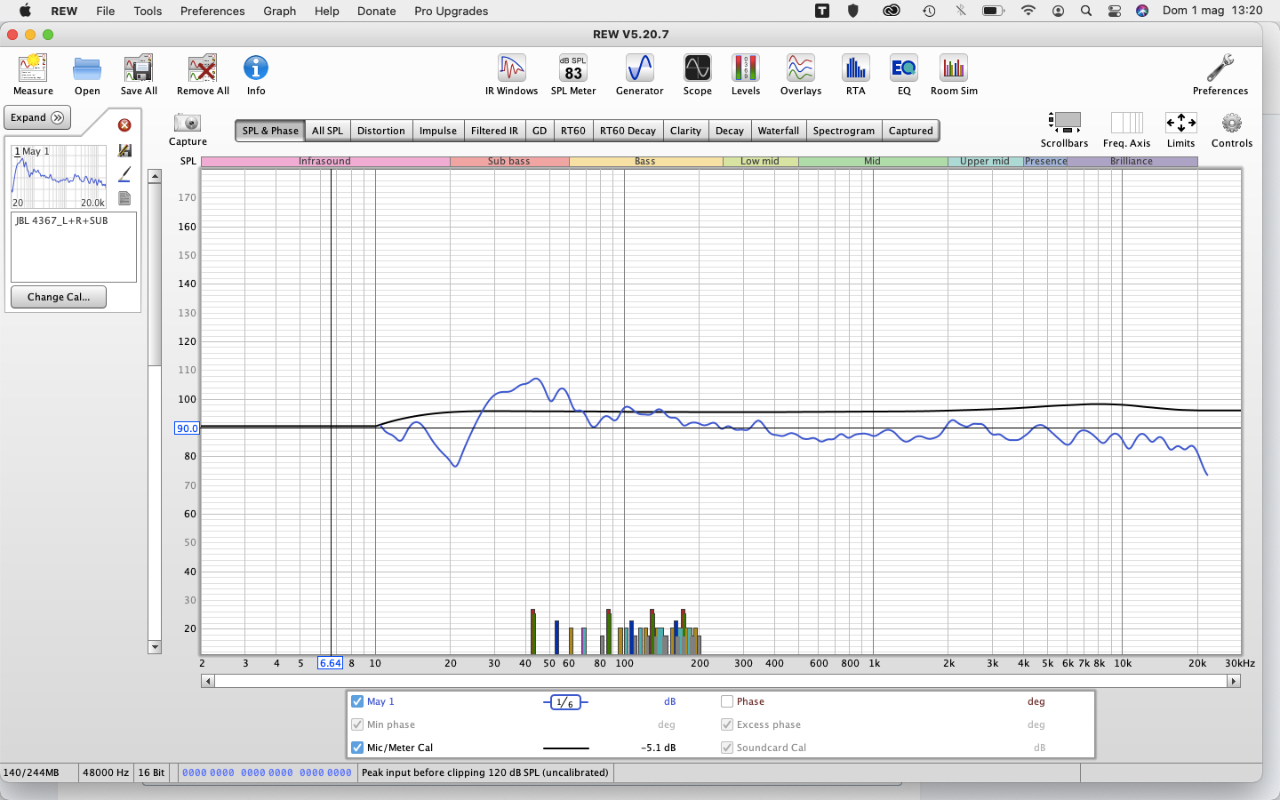This screenshot has width=1280, height=800.
Task: Open the Room Sim tool
Action: tap(954, 75)
